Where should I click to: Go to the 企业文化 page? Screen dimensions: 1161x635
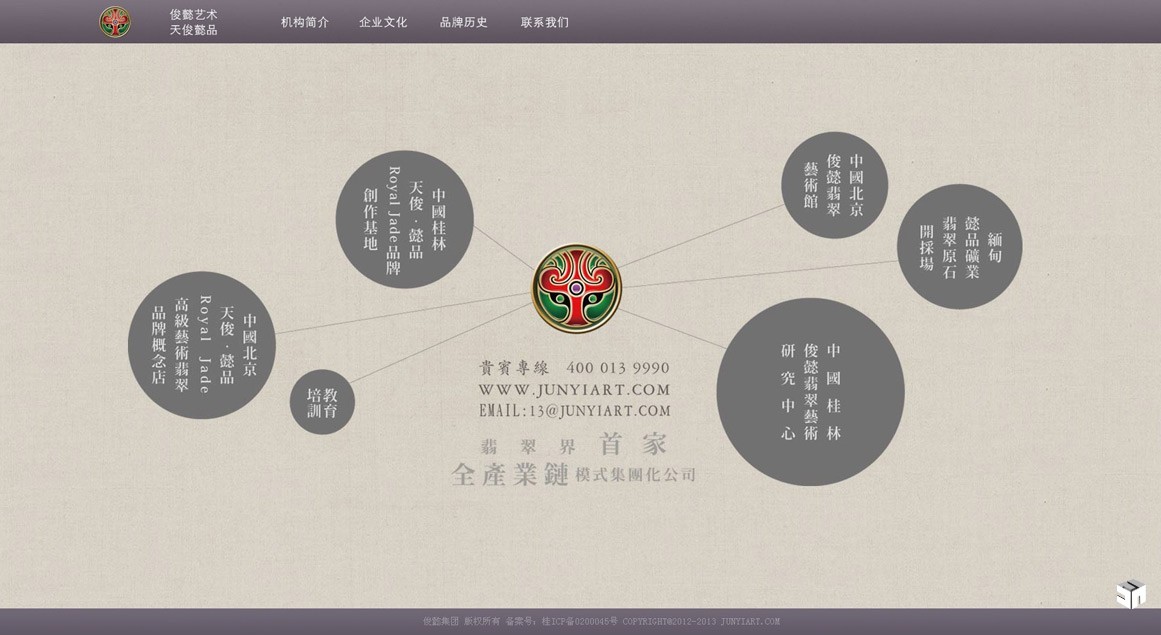(383, 22)
